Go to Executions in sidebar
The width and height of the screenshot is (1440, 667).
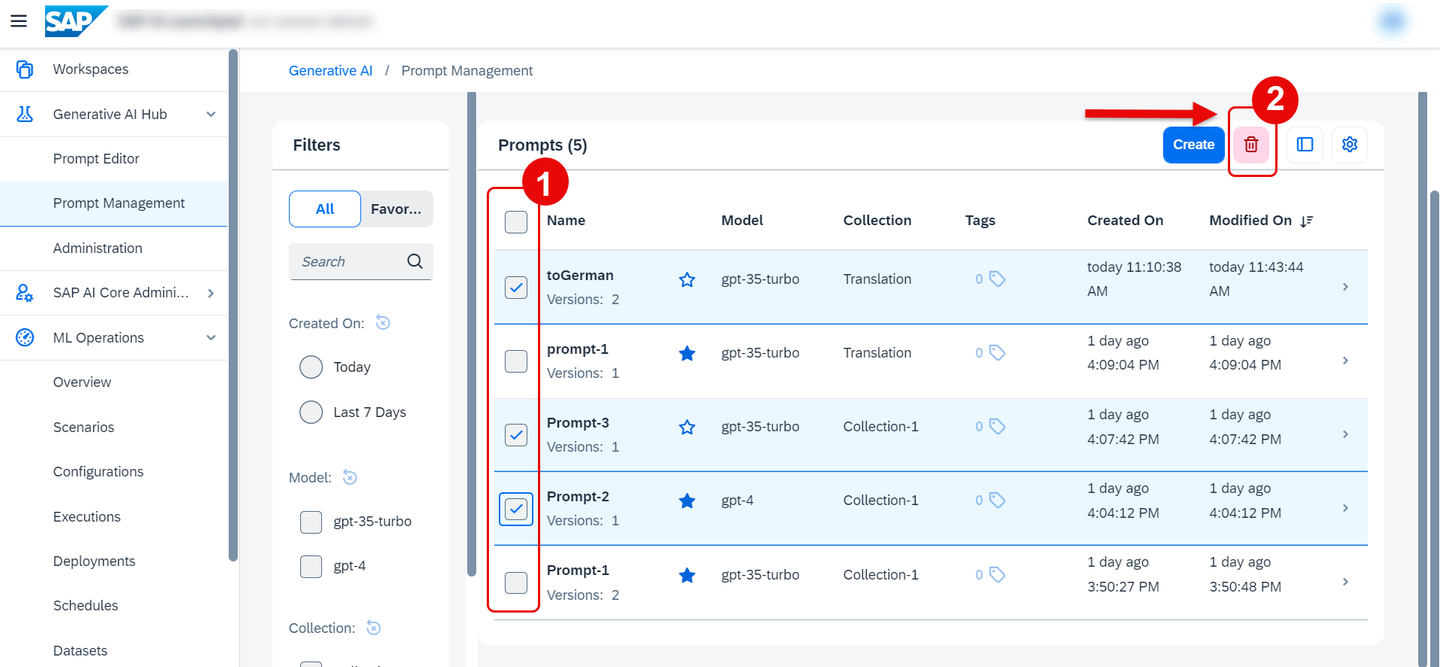(x=114, y=517)
